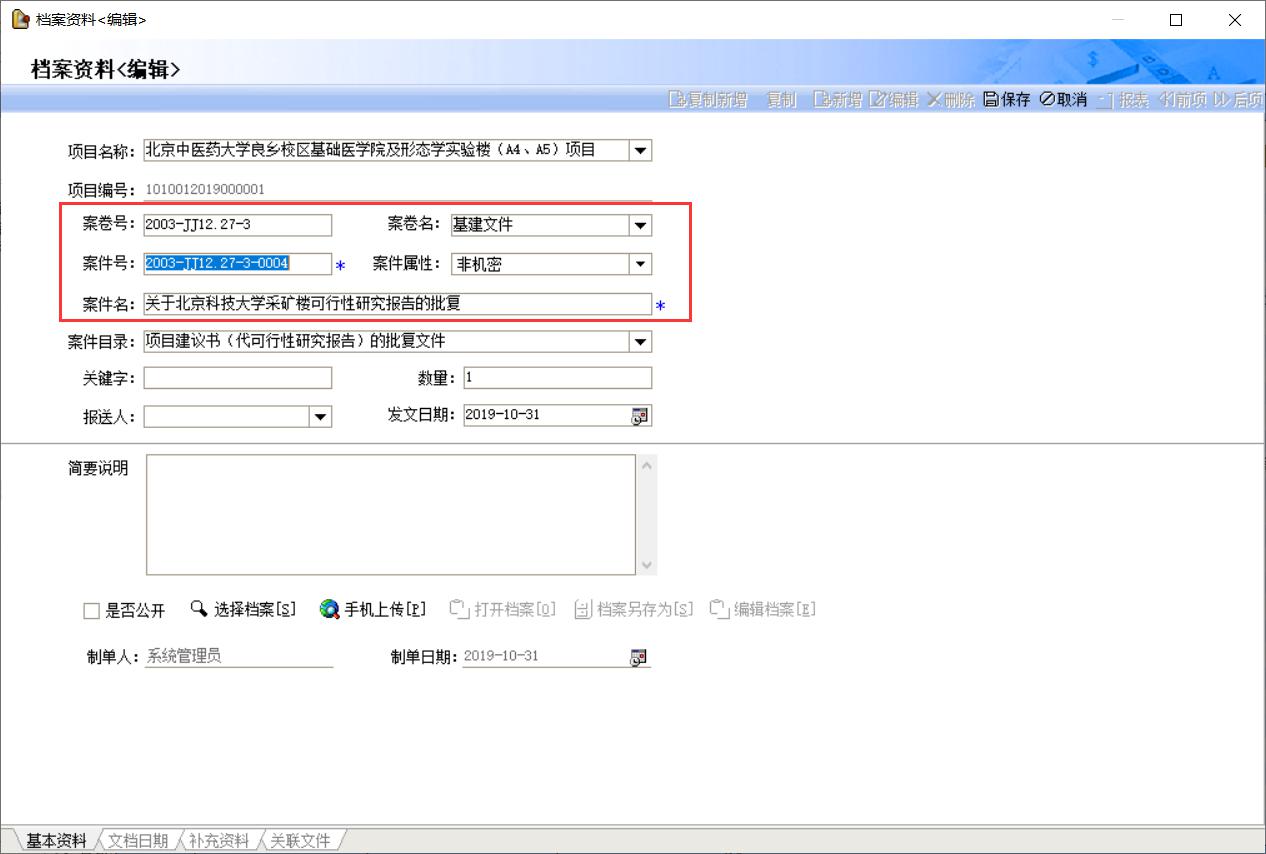Open the 关联文件 tab
Screen dimensions: 1266x854
point(300,841)
